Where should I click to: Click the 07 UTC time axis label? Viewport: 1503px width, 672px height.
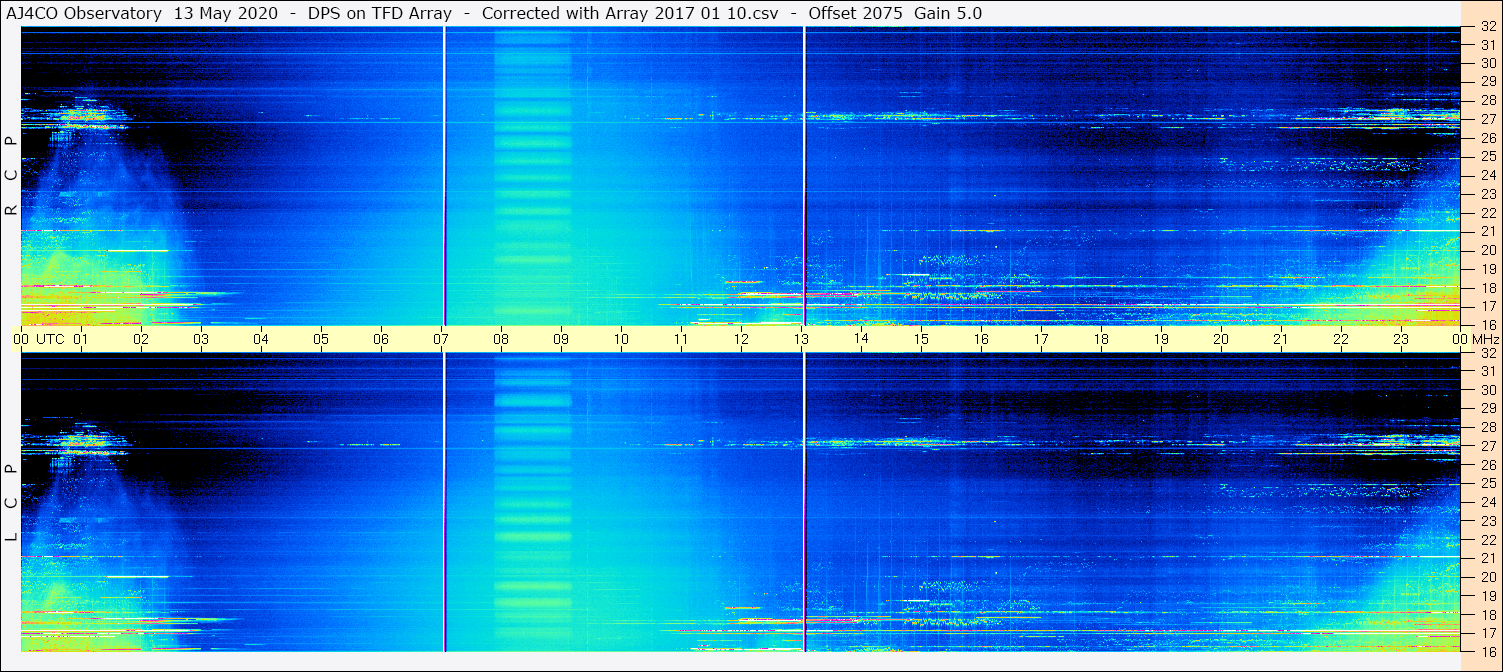click(441, 339)
